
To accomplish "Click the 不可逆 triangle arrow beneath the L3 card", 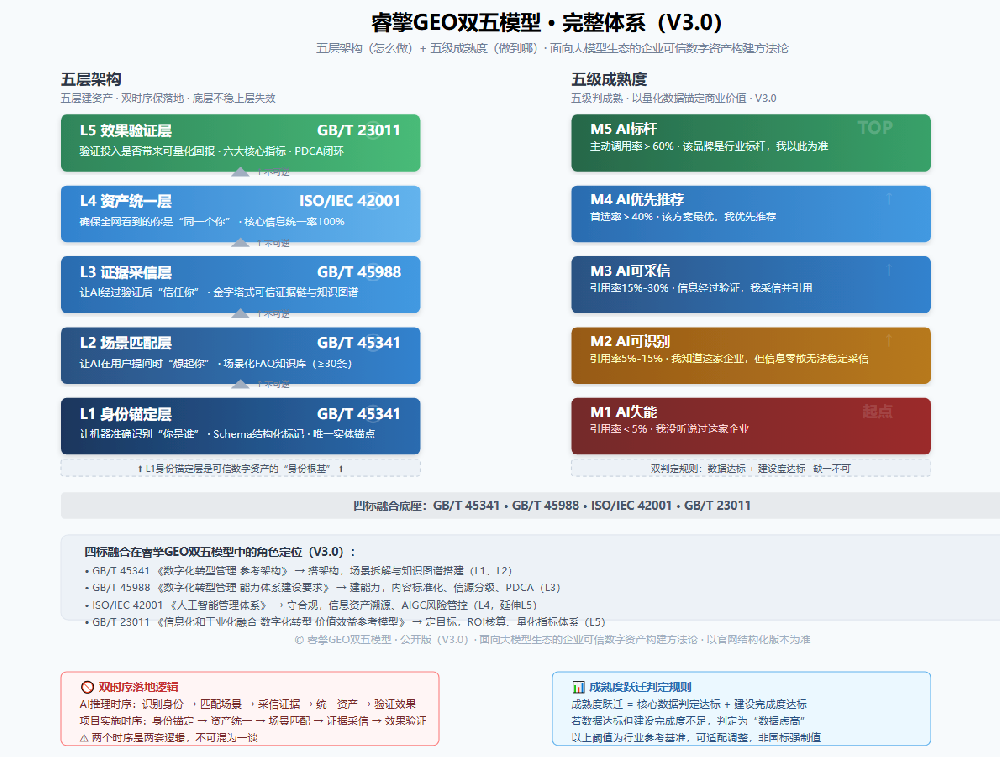I will [x=240, y=314].
